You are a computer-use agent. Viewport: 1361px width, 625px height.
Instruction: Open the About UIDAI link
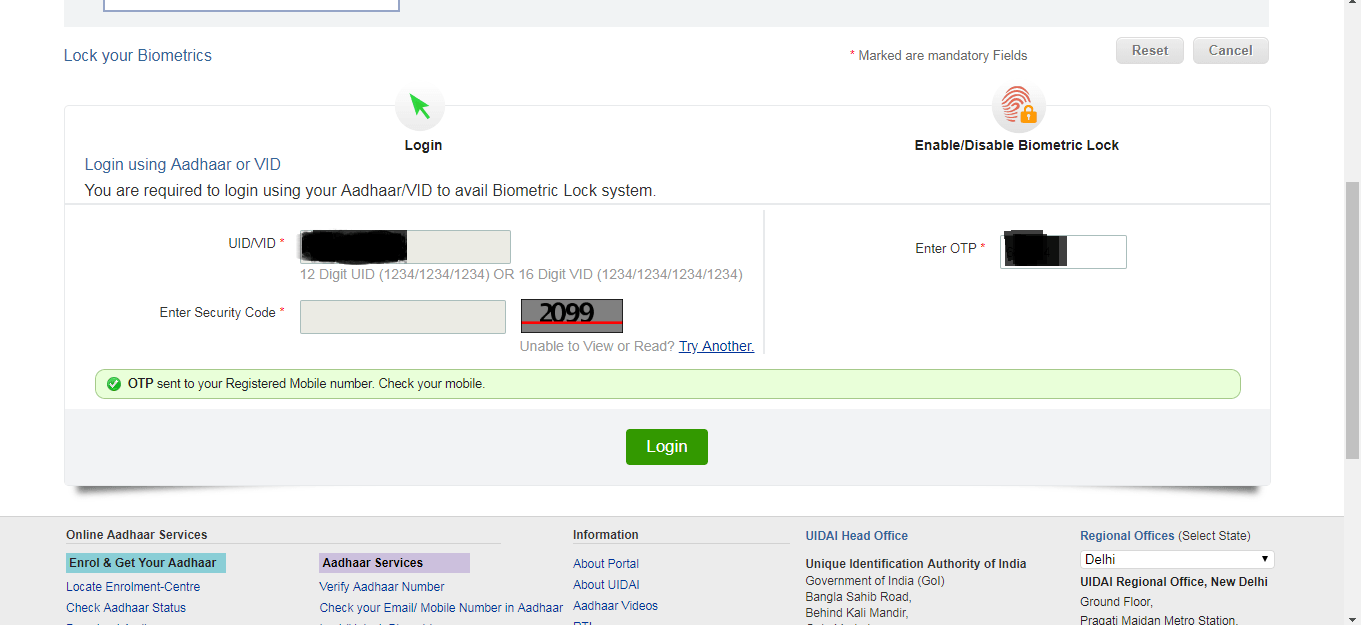point(606,585)
